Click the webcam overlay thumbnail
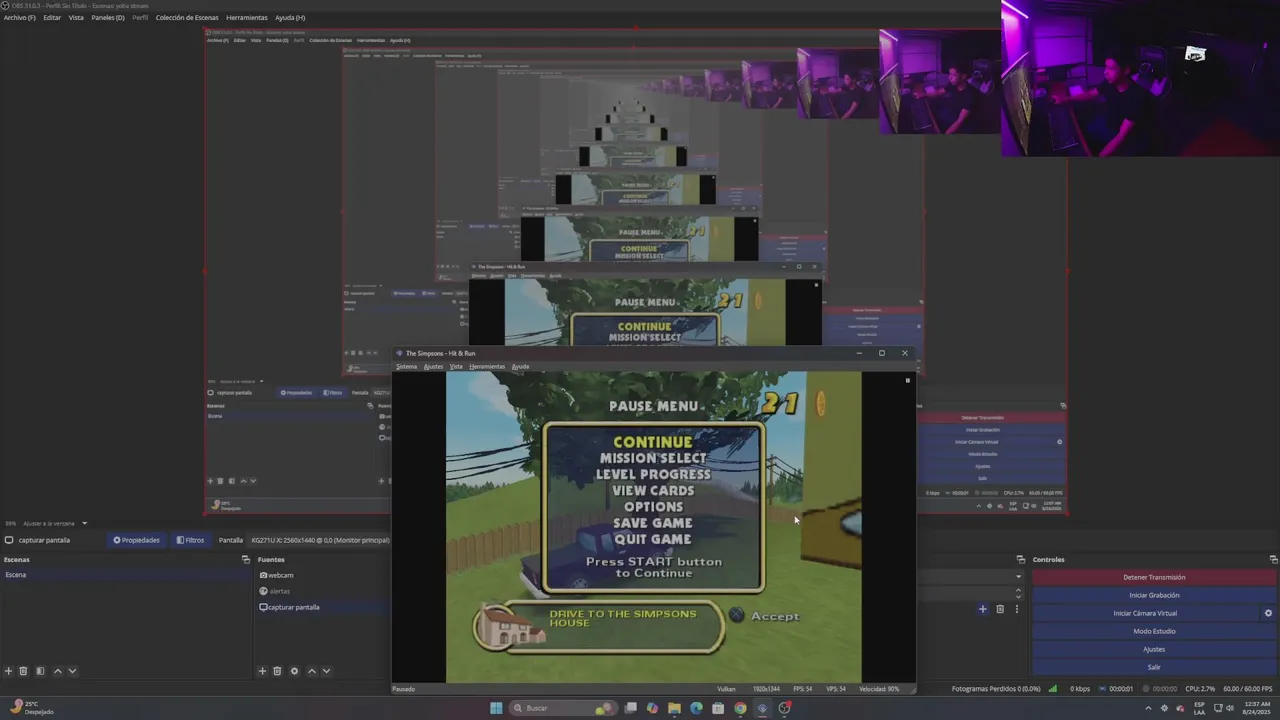 (x=1140, y=78)
